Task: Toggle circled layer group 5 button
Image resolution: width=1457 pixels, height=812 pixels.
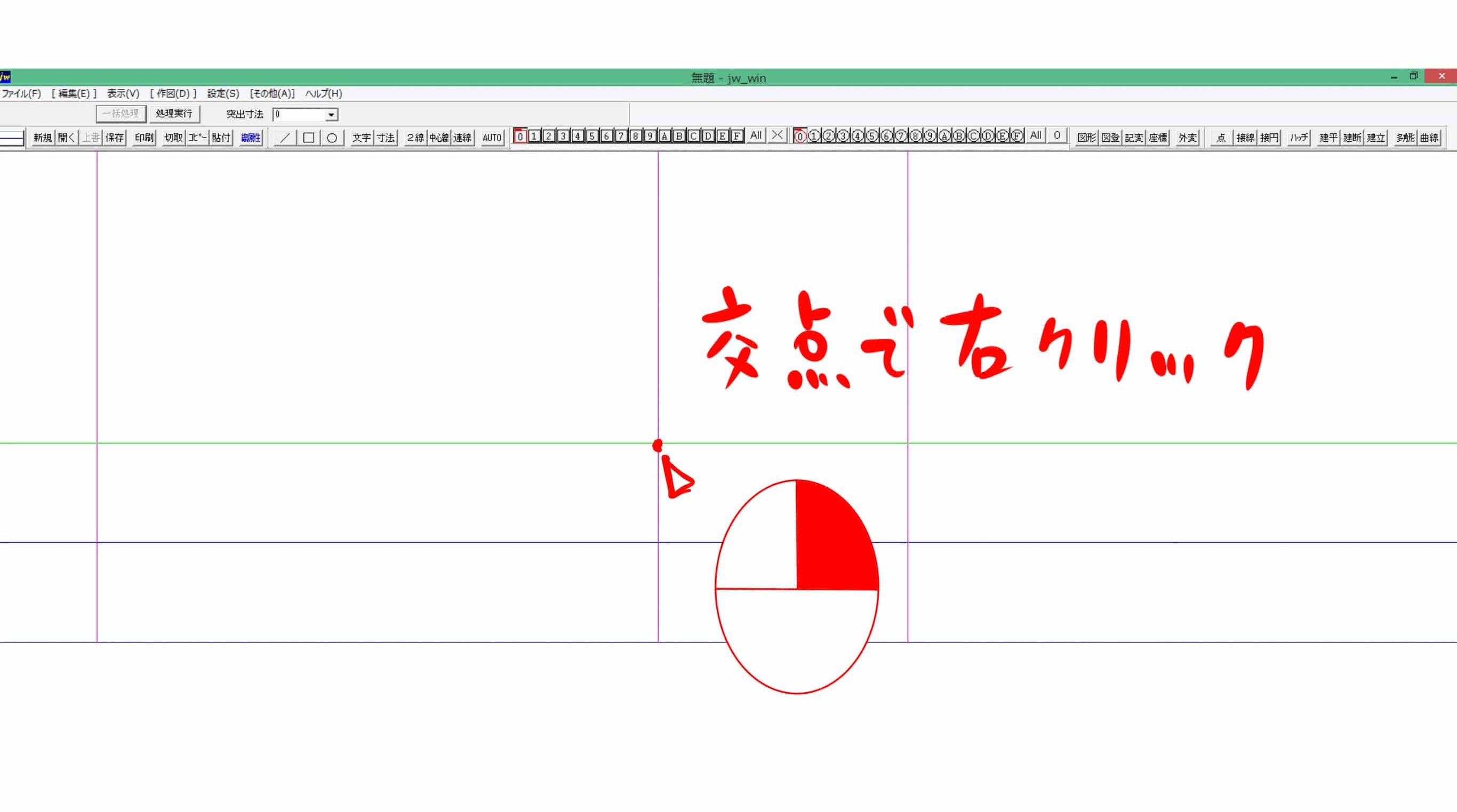Action: (x=872, y=136)
